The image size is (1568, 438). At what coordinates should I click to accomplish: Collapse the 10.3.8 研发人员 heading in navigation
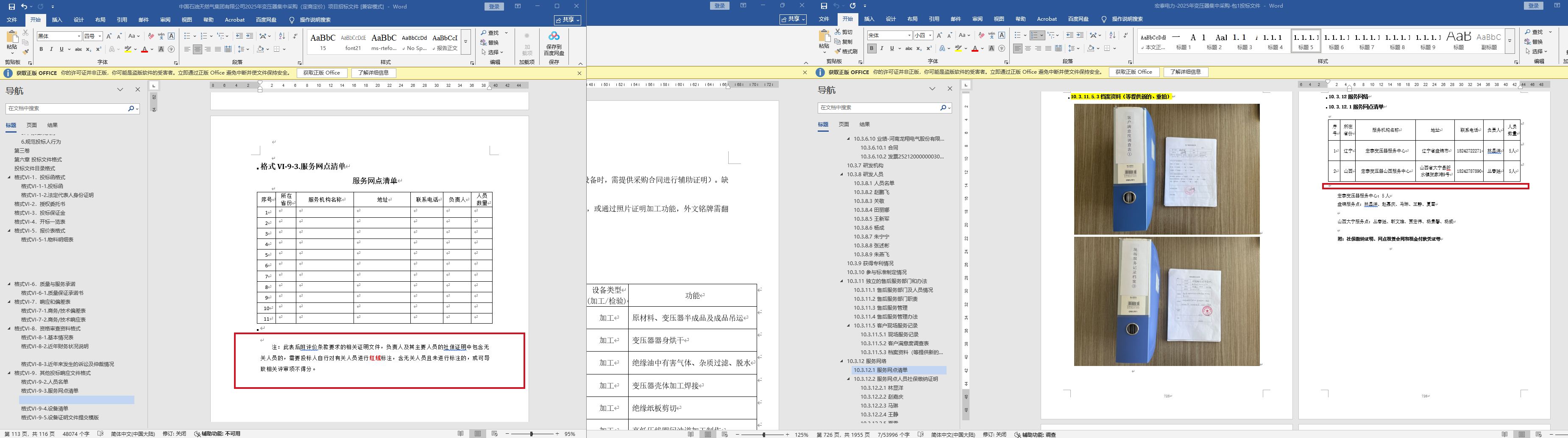842,175
